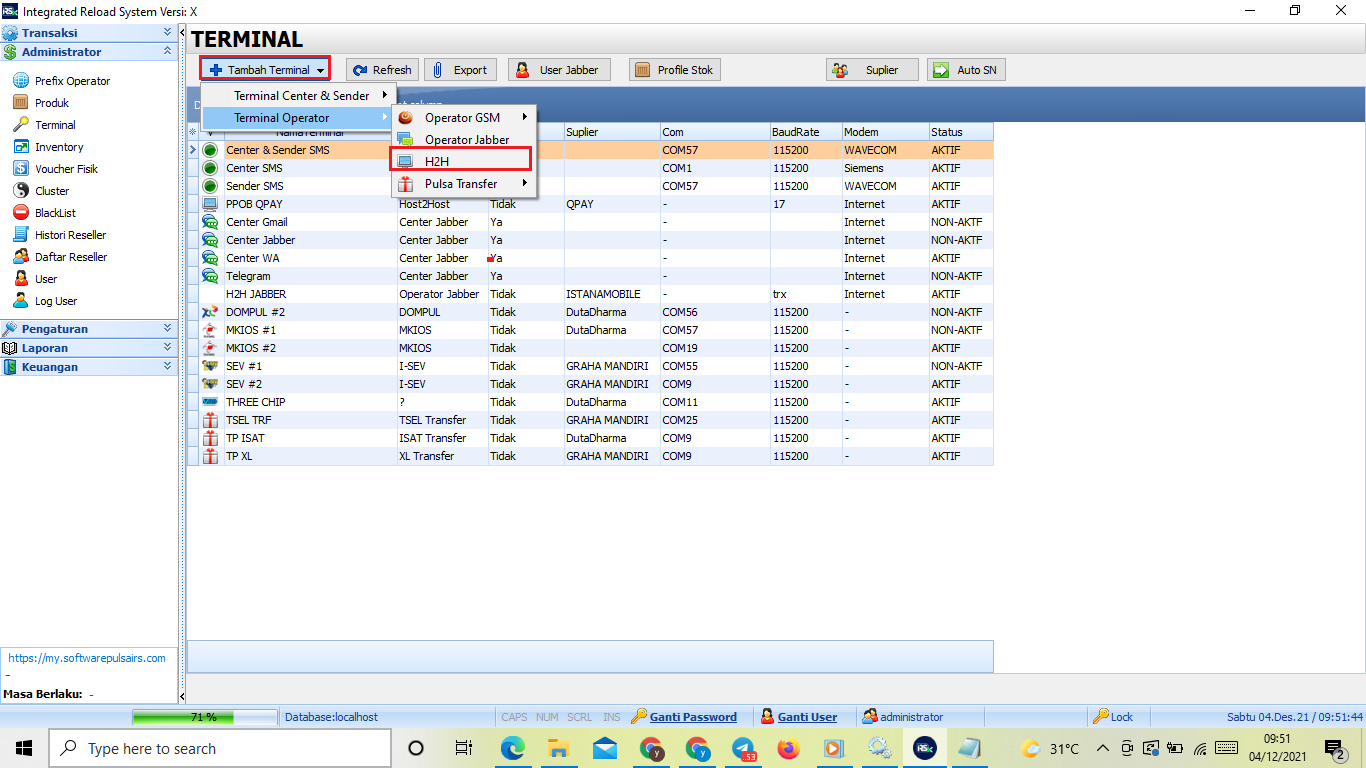Screen dimensions: 1366x768
Task: Choose Operator Jabber in the submenu
Action: coord(466,140)
